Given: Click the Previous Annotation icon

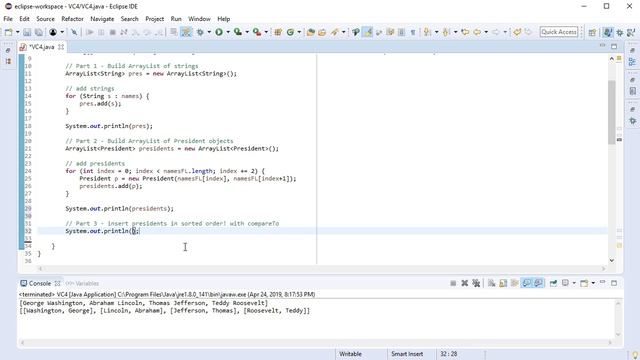Looking at the screenshot, I should point(446,32).
